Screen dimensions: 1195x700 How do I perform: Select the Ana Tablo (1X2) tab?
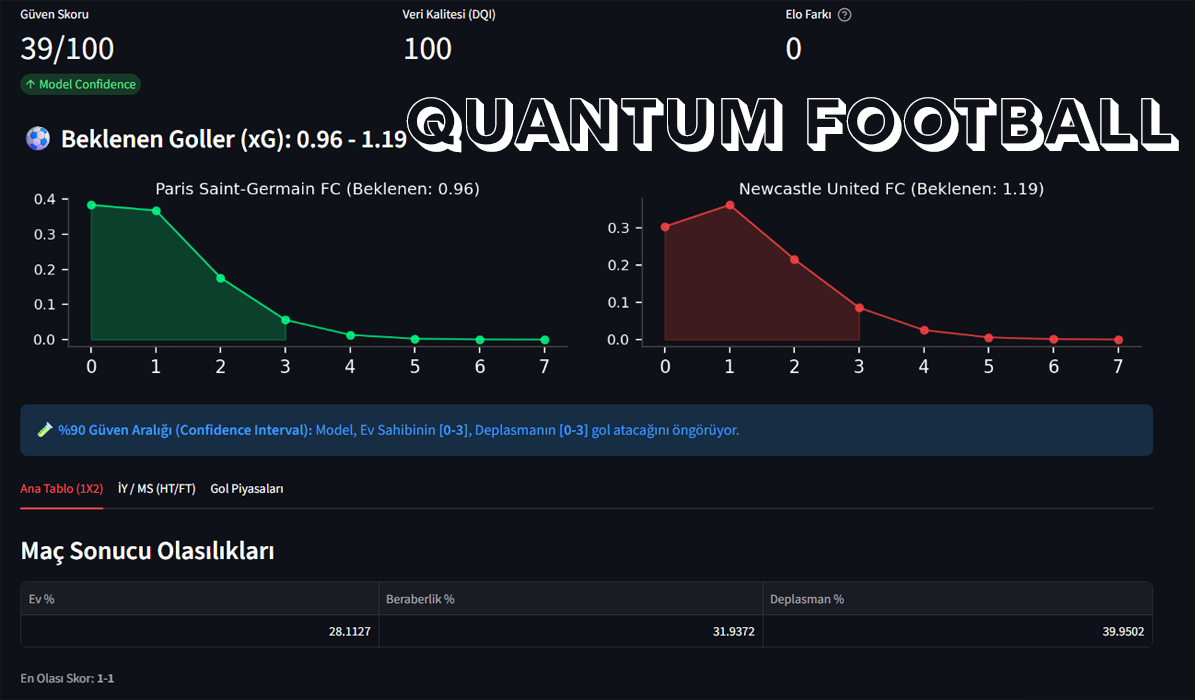pos(61,489)
